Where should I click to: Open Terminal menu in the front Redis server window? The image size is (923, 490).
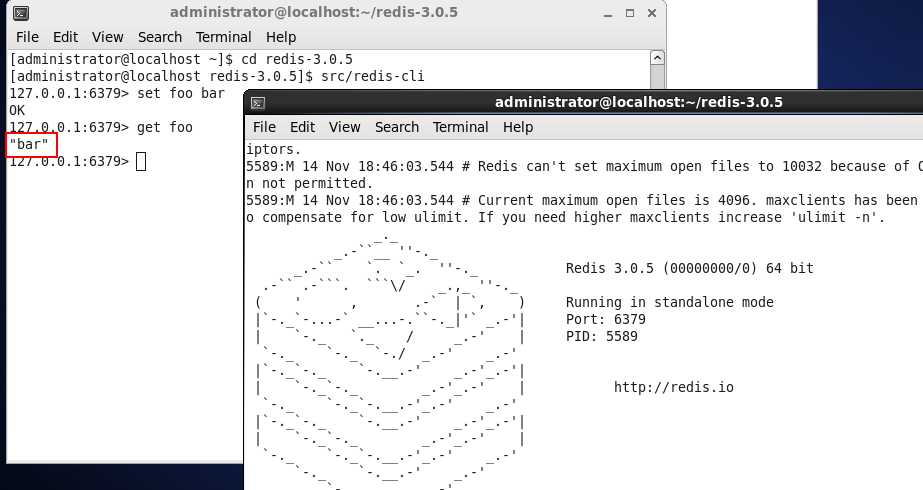click(460, 127)
